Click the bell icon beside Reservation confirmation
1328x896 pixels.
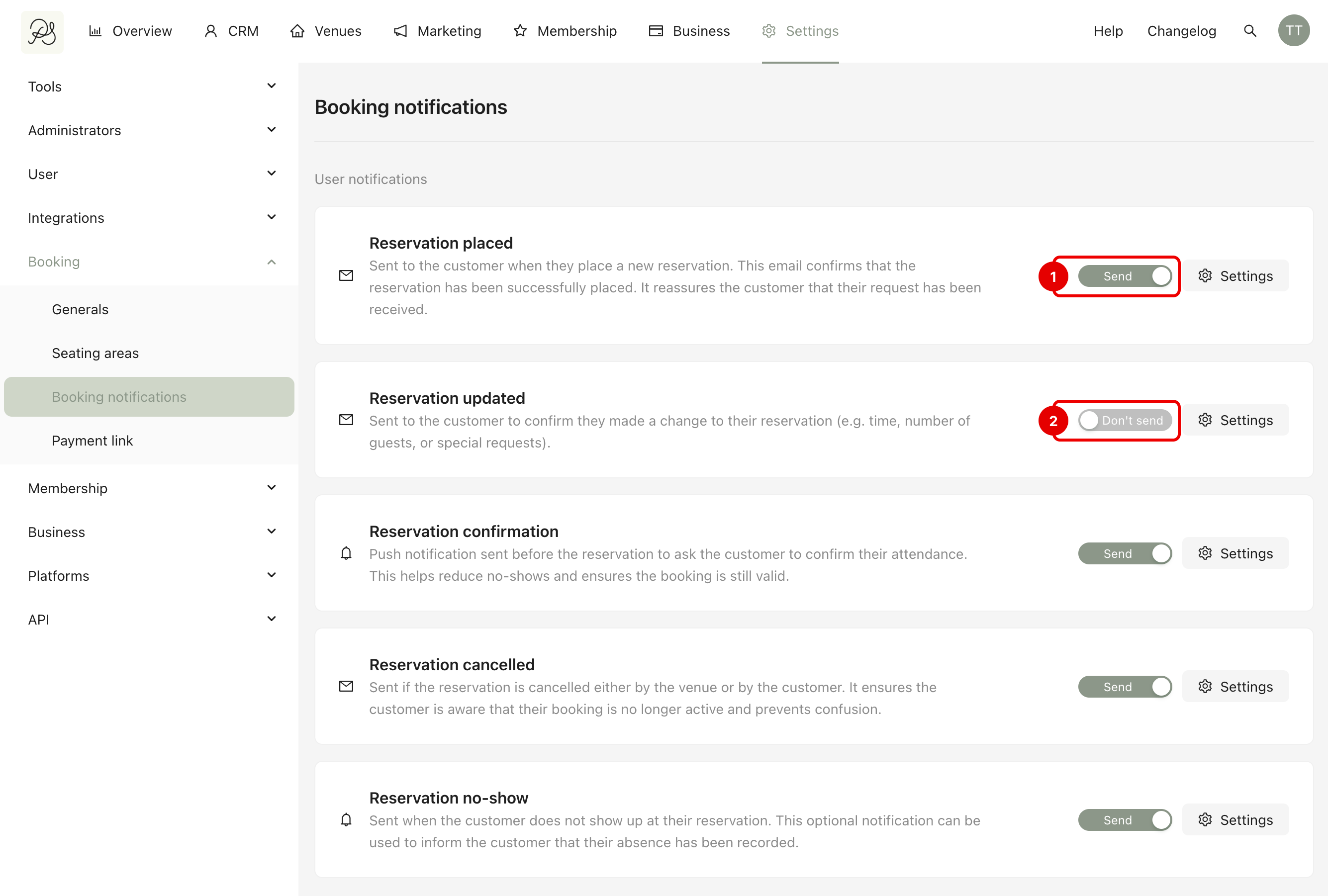[x=346, y=553]
